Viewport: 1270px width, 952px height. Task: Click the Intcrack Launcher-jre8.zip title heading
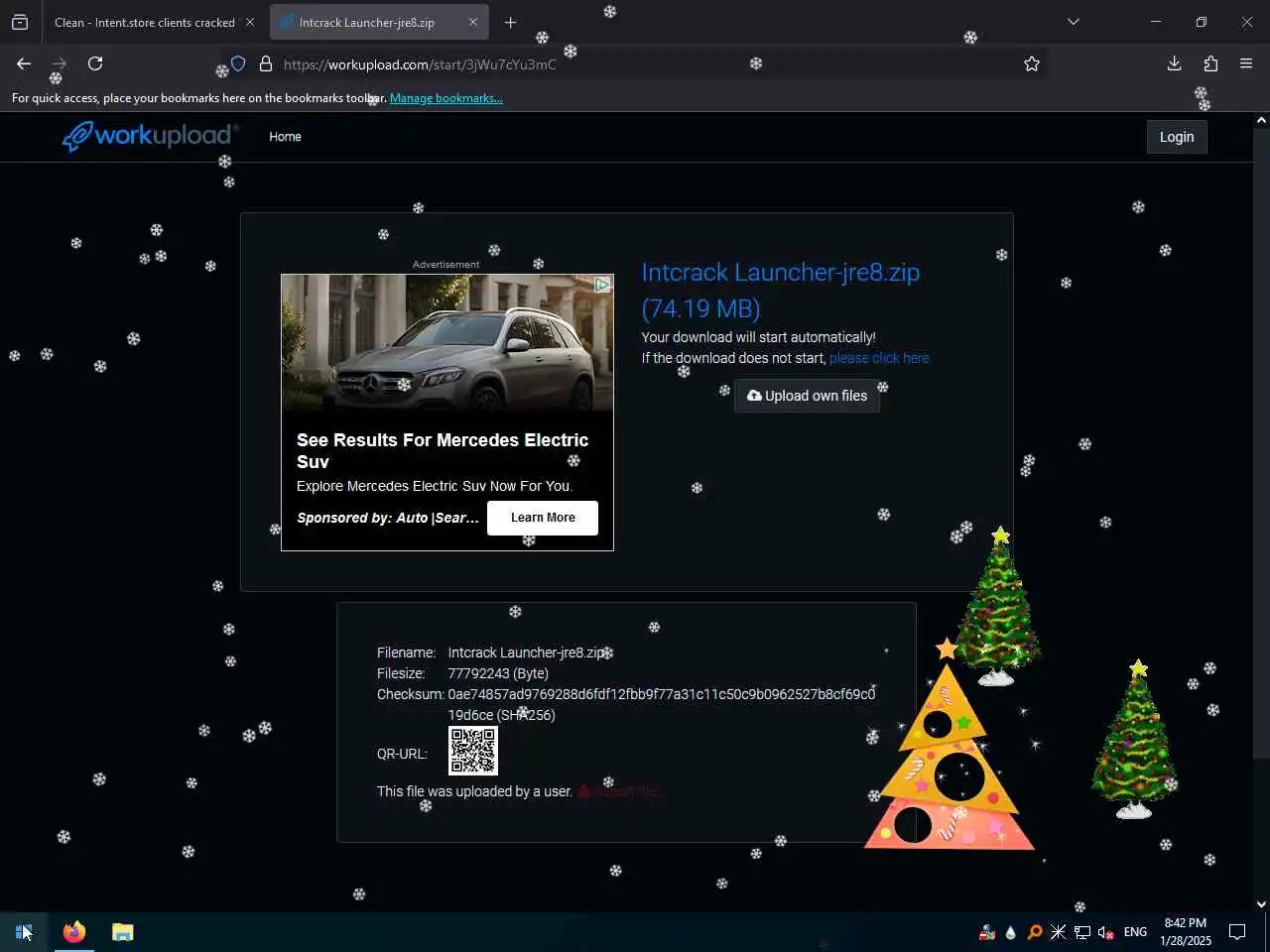tap(781, 291)
